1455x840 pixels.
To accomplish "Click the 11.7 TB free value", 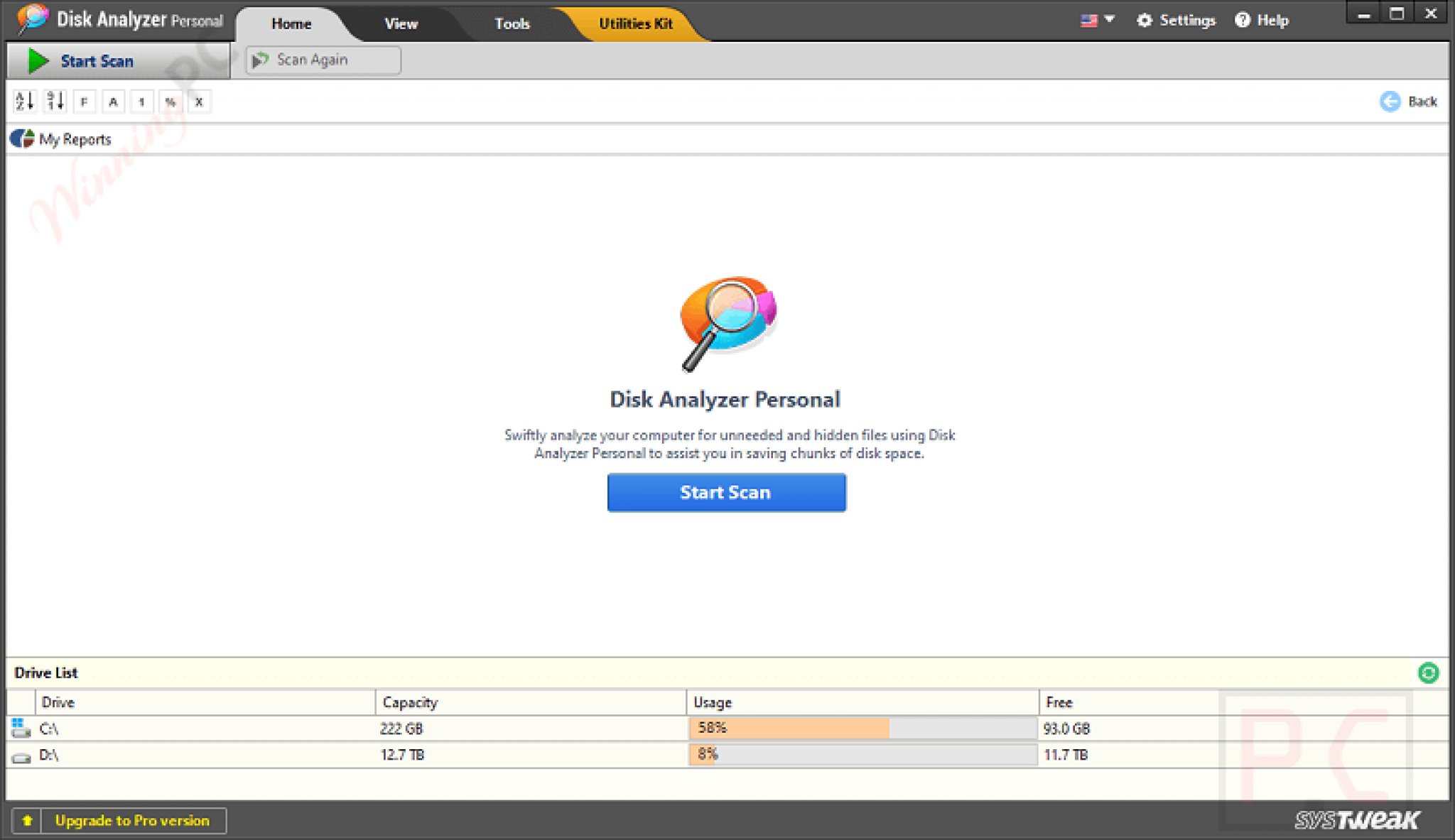I will 1065,755.
